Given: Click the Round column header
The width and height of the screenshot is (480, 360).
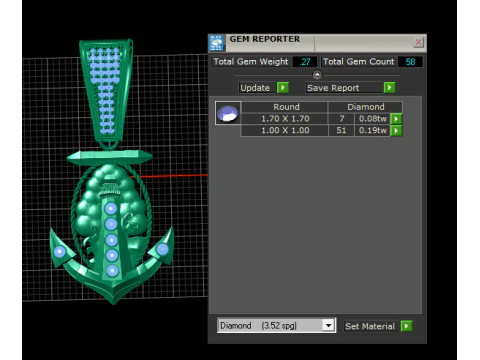Looking at the screenshot, I should click(286, 107).
